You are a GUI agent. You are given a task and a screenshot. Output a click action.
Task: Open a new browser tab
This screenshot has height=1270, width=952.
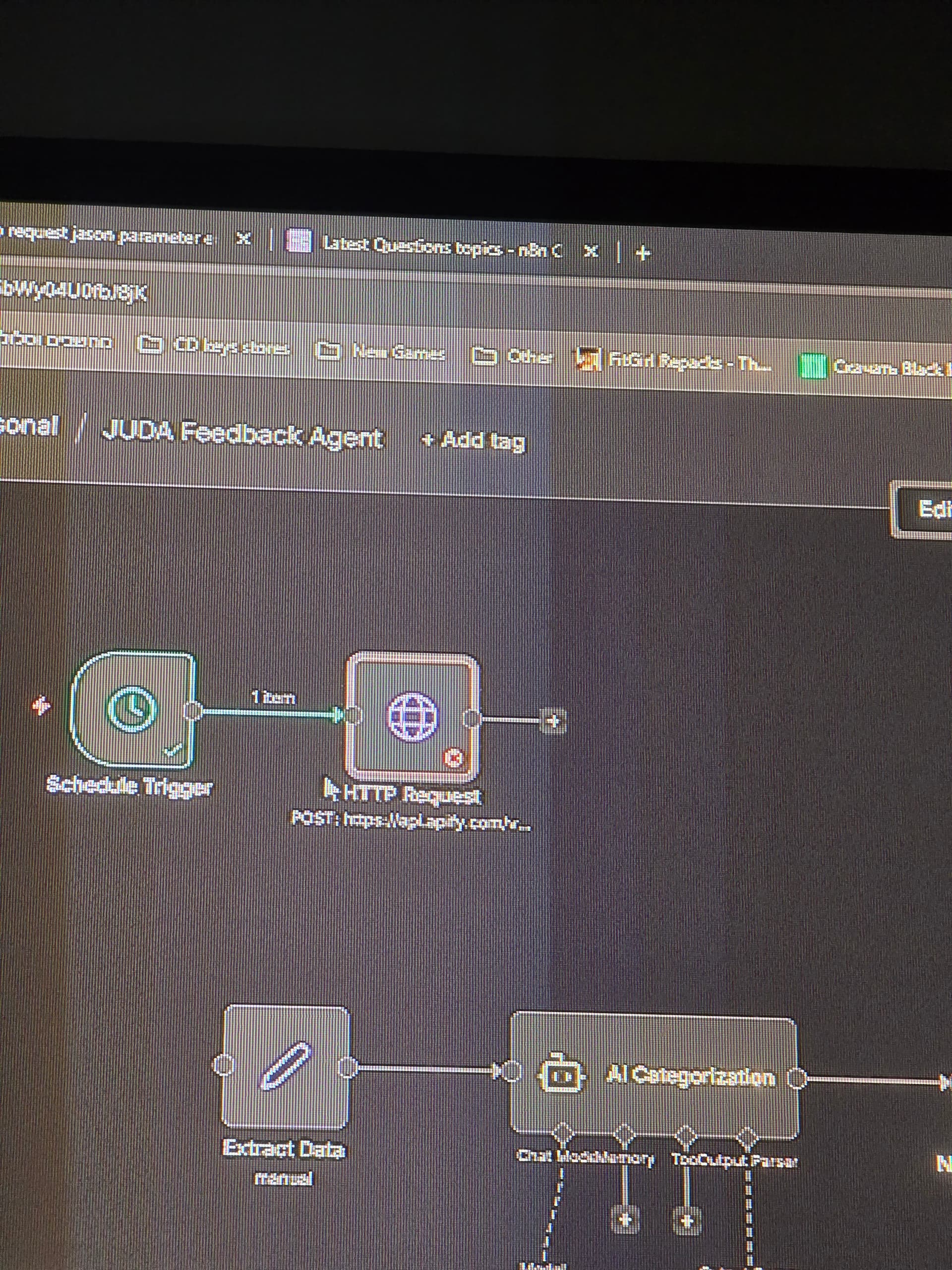pyautogui.click(x=643, y=253)
